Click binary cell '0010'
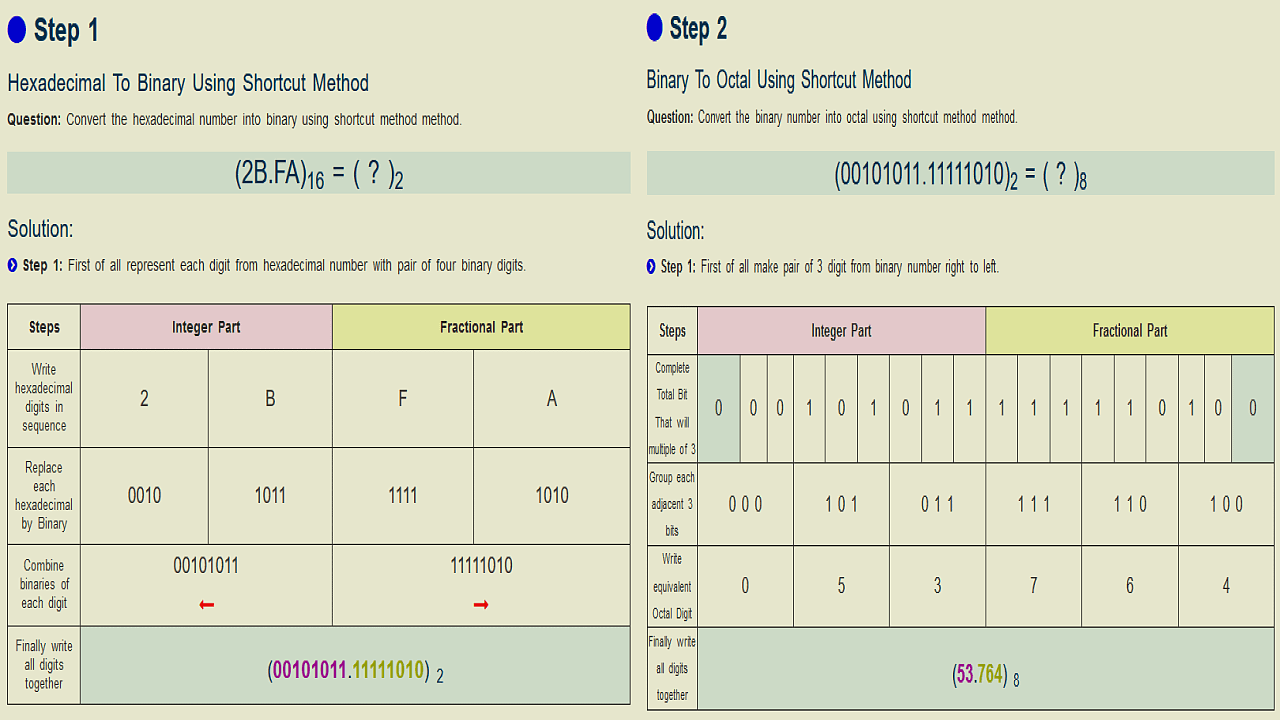The image size is (1280, 720). point(144,495)
